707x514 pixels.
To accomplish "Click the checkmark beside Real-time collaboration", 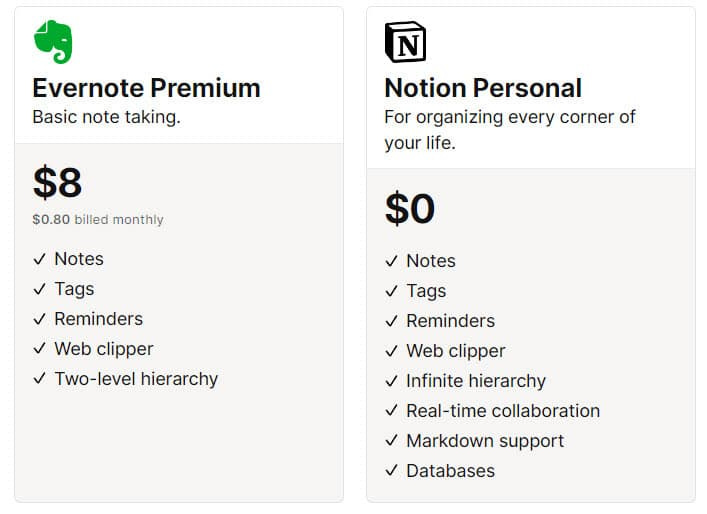I will [x=391, y=411].
